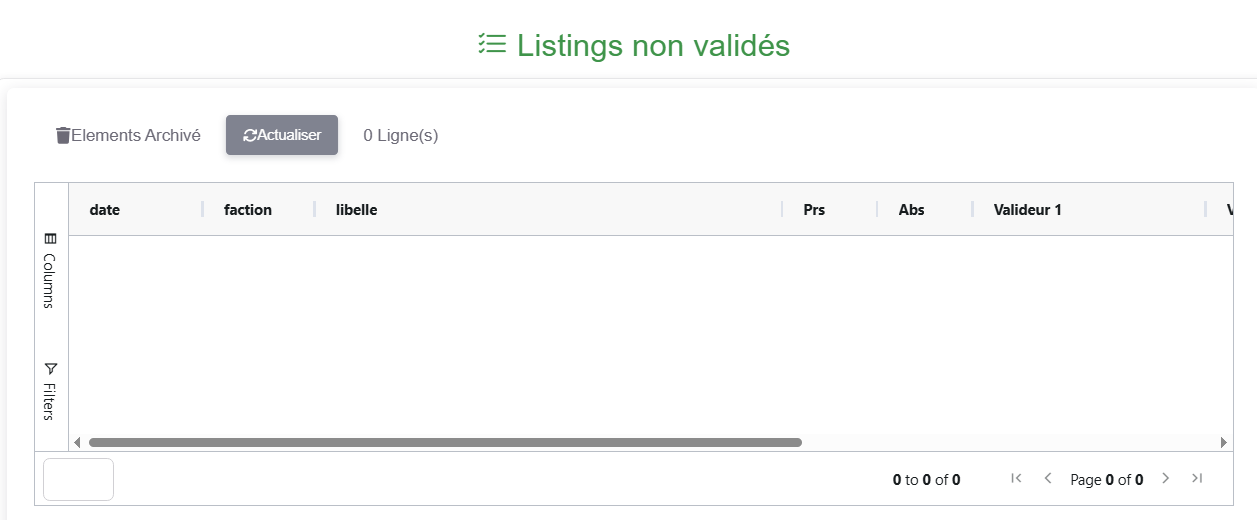Click the Columns panel icon

[x=51, y=239]
